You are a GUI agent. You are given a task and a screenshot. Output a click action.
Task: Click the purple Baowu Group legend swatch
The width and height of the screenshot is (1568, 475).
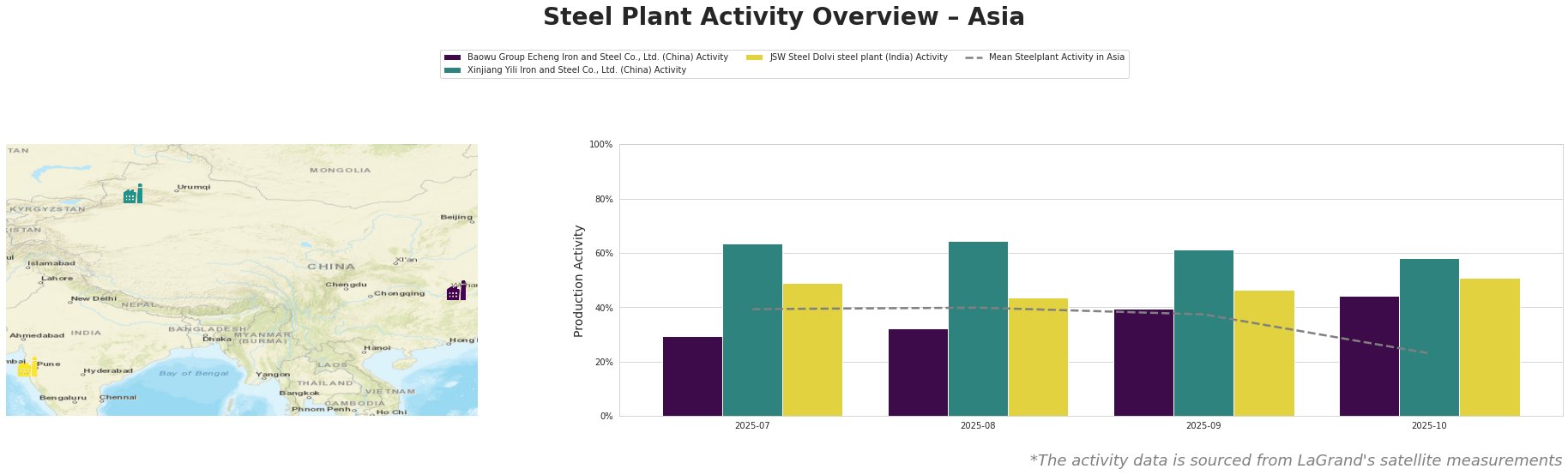[453, 57]
